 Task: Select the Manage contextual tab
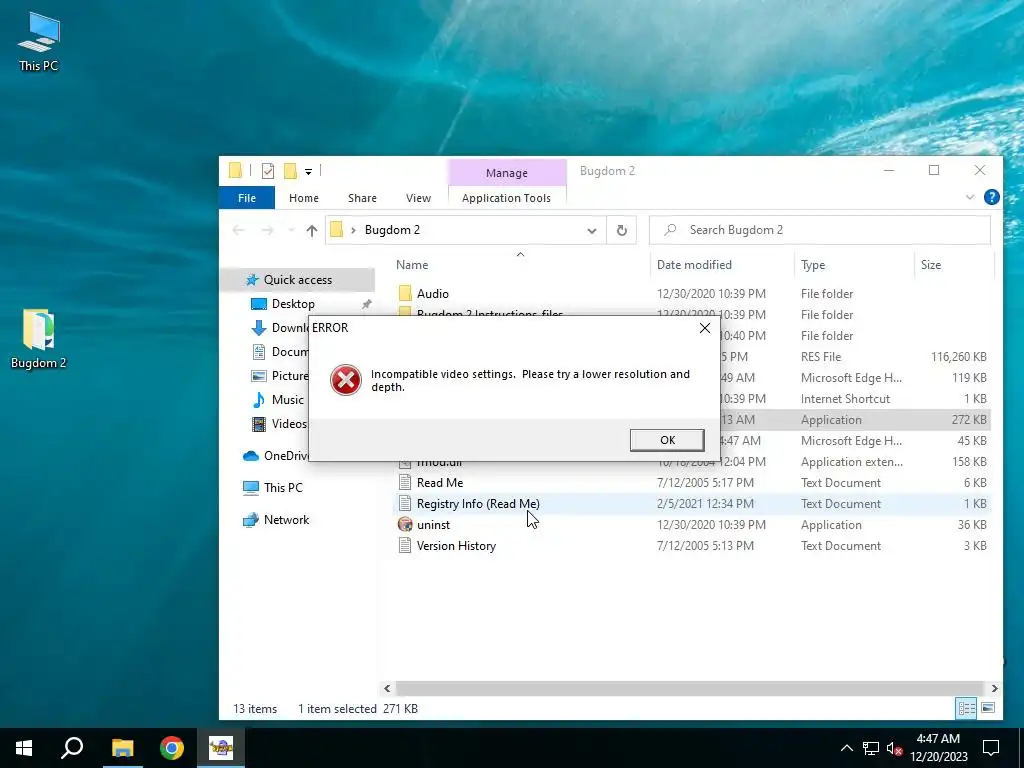(x=507, y=173)
